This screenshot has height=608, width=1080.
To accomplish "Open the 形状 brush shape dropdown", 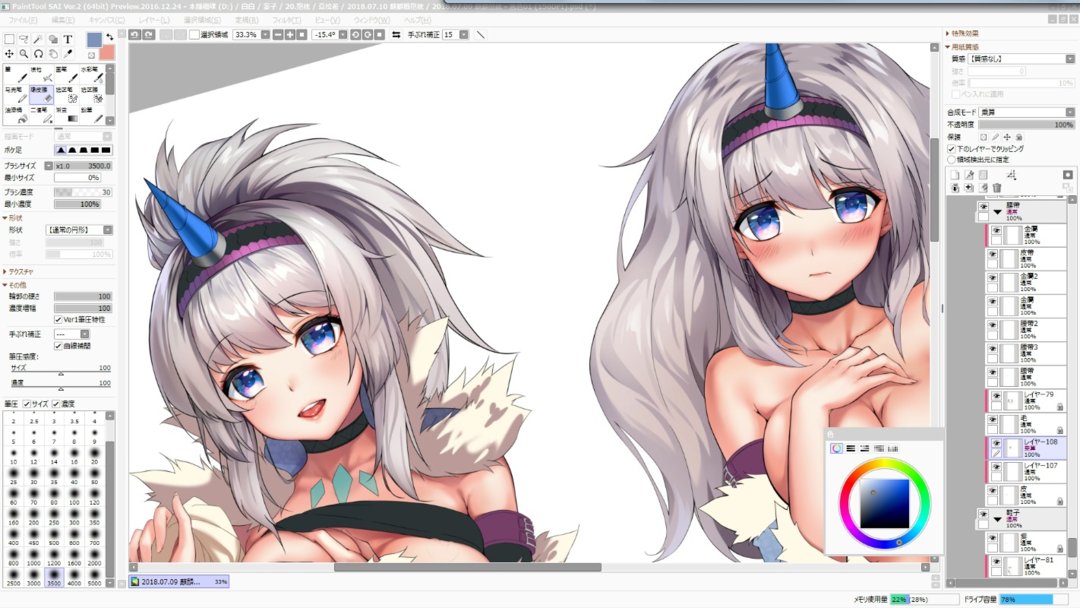I will pos(108,230).
